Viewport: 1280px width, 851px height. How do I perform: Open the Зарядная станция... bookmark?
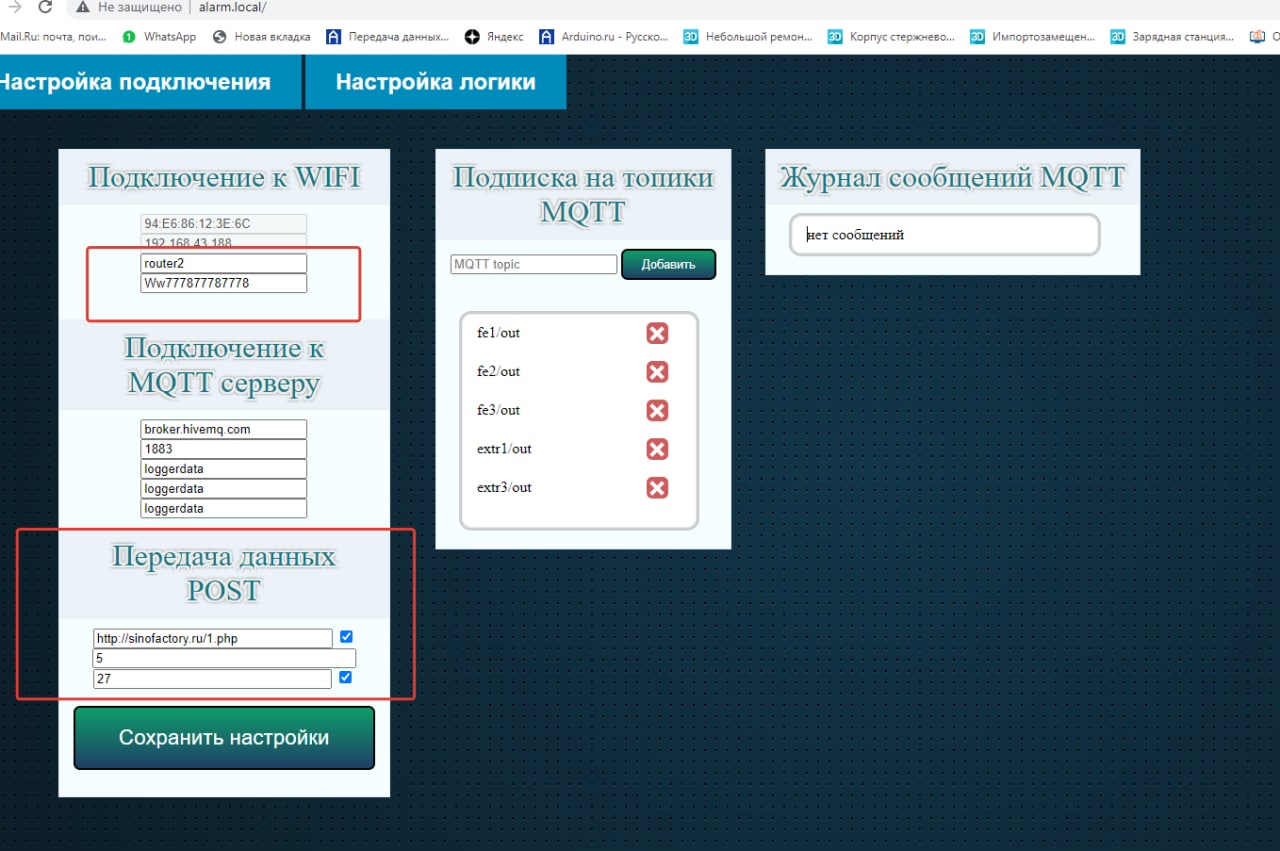point(1173,37)
